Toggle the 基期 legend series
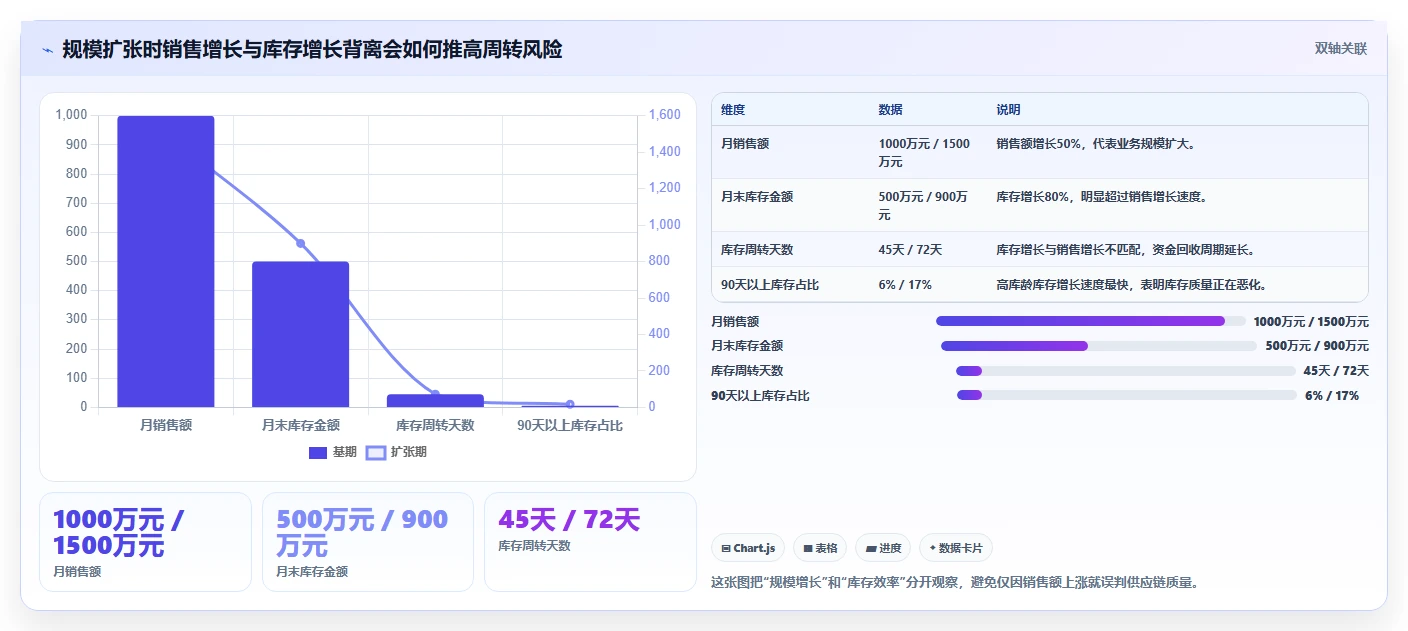This screenshot has height=631, width=1408. point(333,452)
